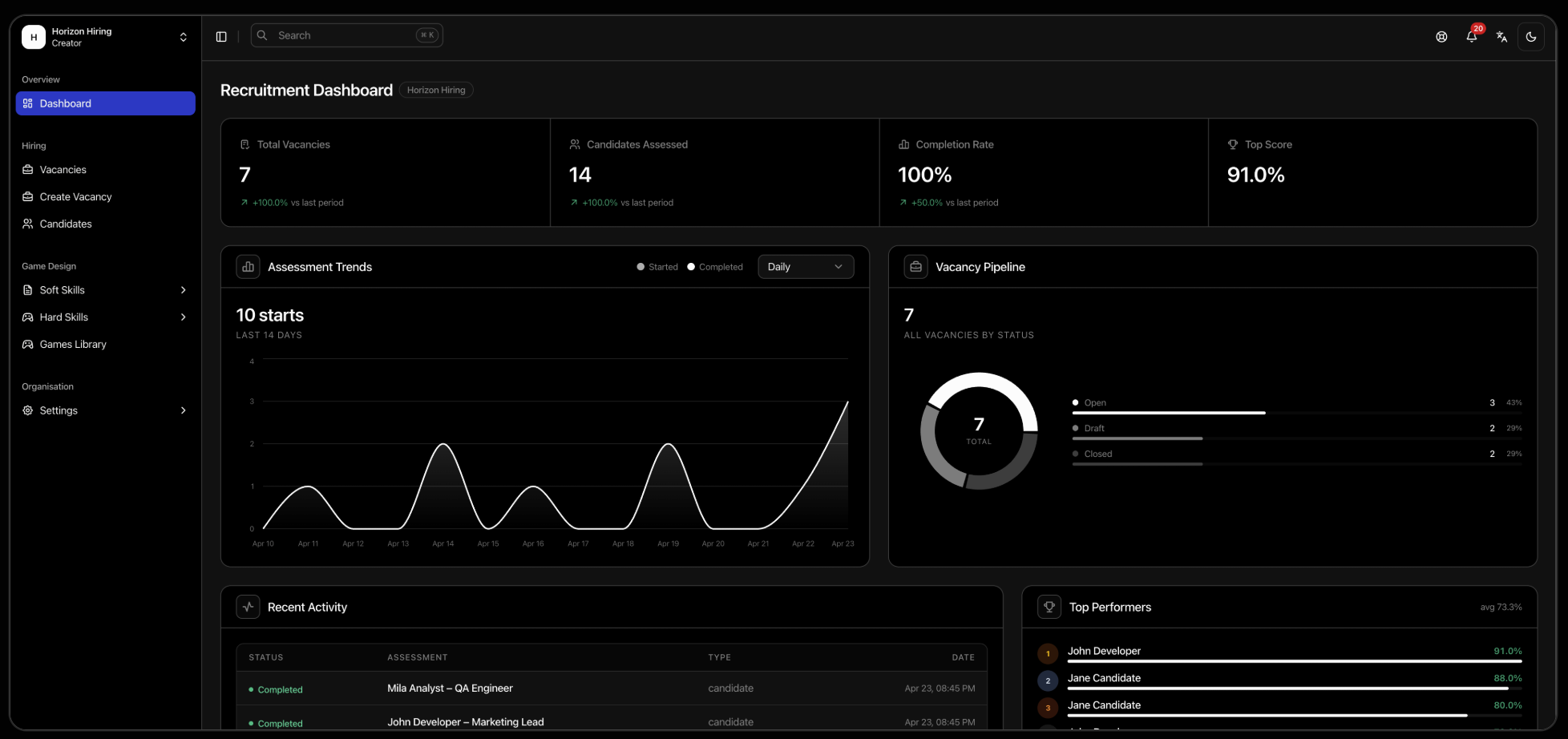
Task: Focus the Search input field
Action: click(x=347, y=35)
